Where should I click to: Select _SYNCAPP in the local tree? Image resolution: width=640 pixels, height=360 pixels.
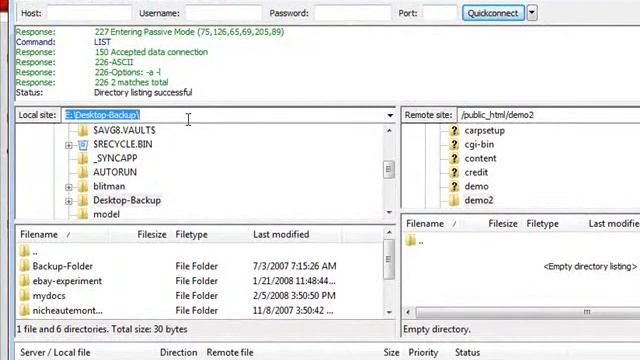pos(115,158)
